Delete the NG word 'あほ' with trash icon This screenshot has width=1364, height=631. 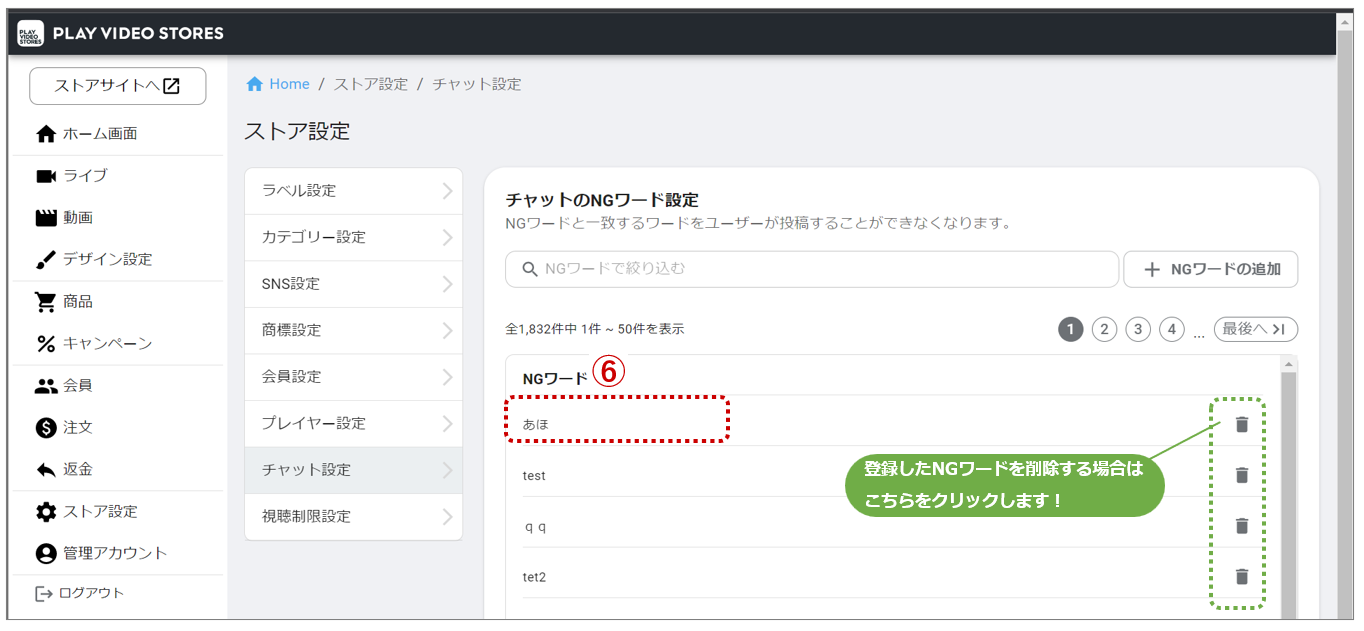click(x=1241, y=424)
